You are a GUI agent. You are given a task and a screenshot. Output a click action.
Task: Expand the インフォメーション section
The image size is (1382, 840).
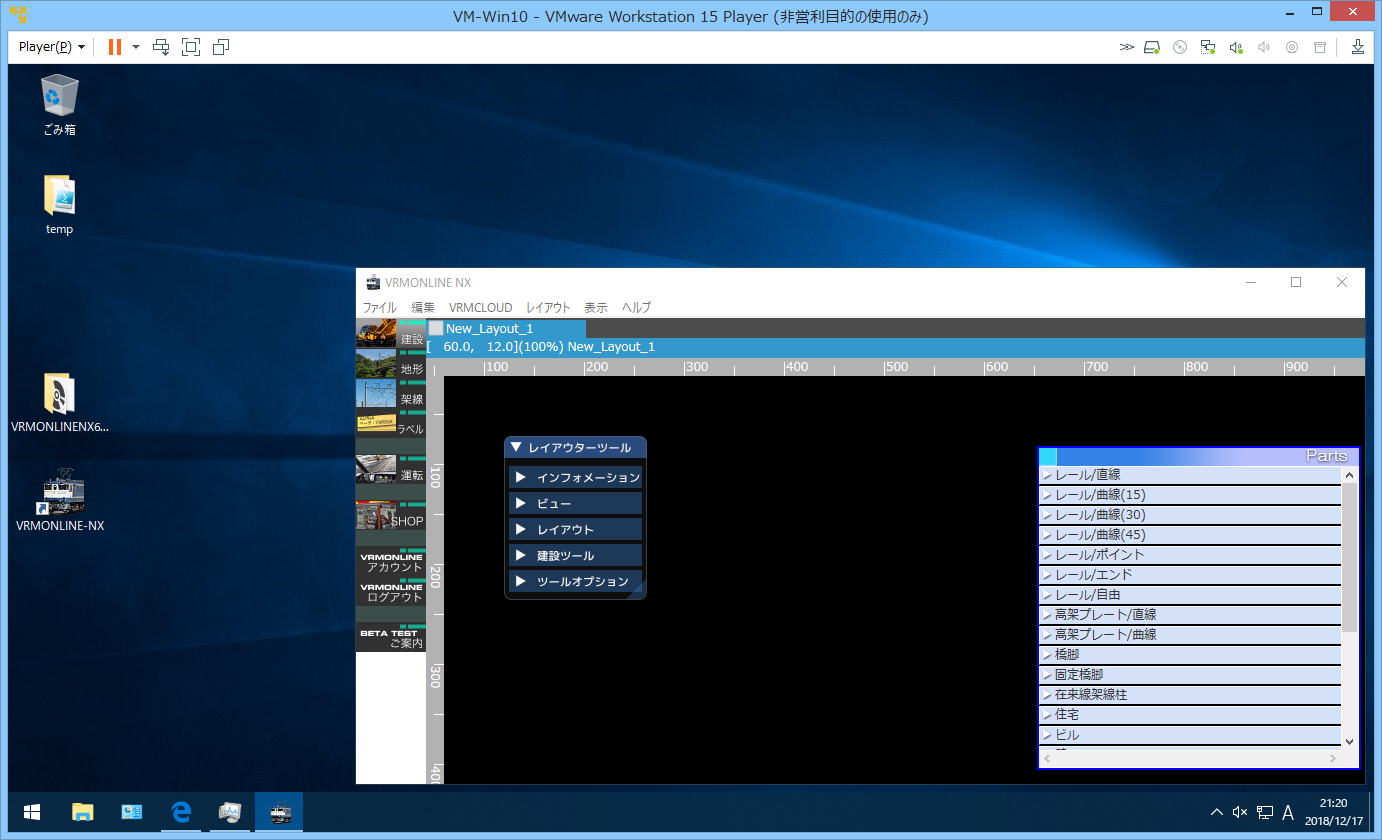[575, 477]
